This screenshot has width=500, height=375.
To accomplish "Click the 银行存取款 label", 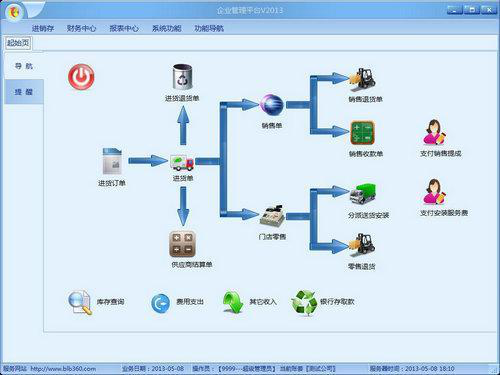I will (337, 302).
